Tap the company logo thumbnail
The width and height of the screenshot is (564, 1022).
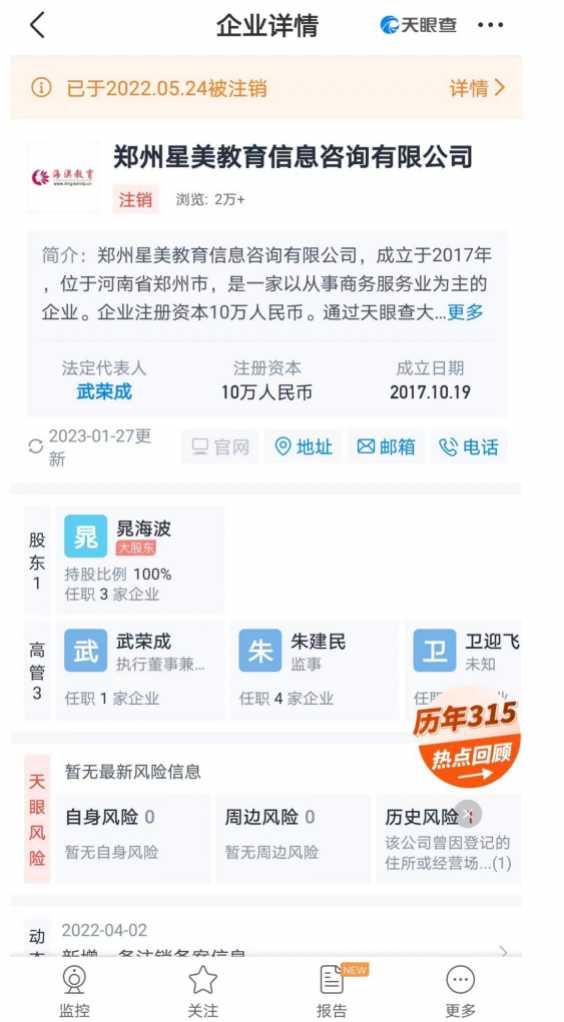click(63, 177)
